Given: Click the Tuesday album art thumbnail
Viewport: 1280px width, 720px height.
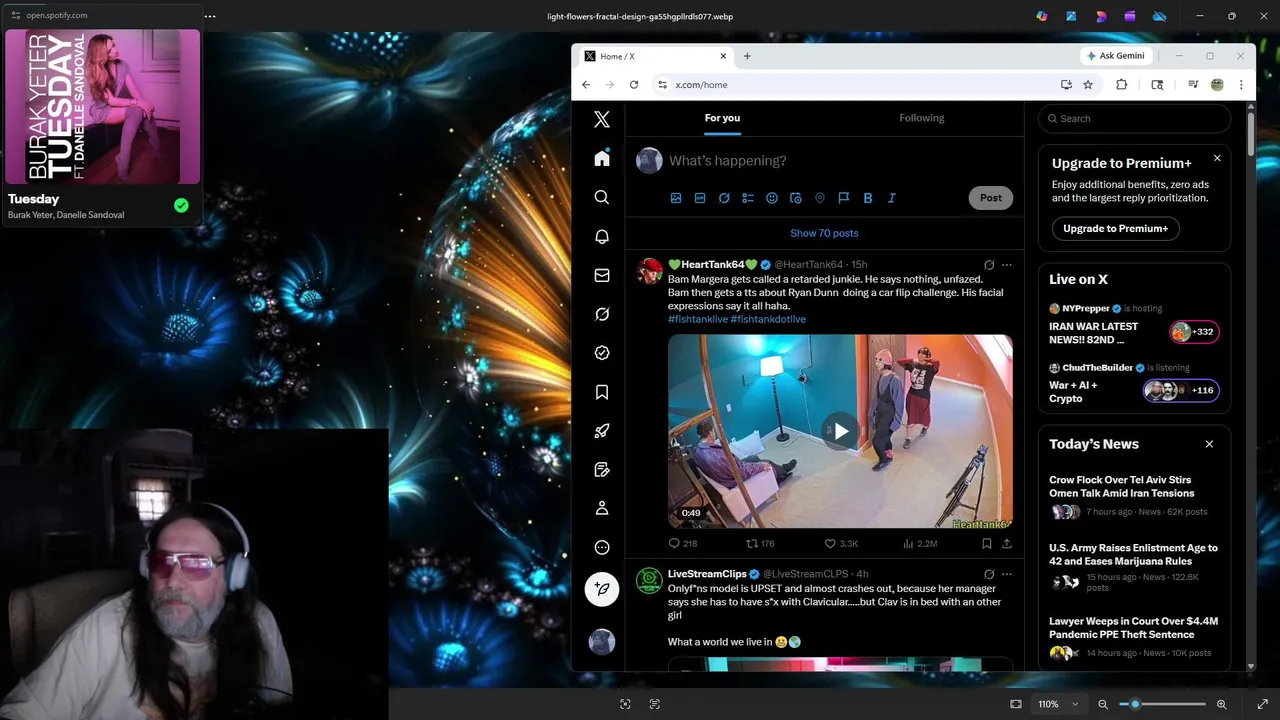Looking at the screenshot, I should click(103, 107).
